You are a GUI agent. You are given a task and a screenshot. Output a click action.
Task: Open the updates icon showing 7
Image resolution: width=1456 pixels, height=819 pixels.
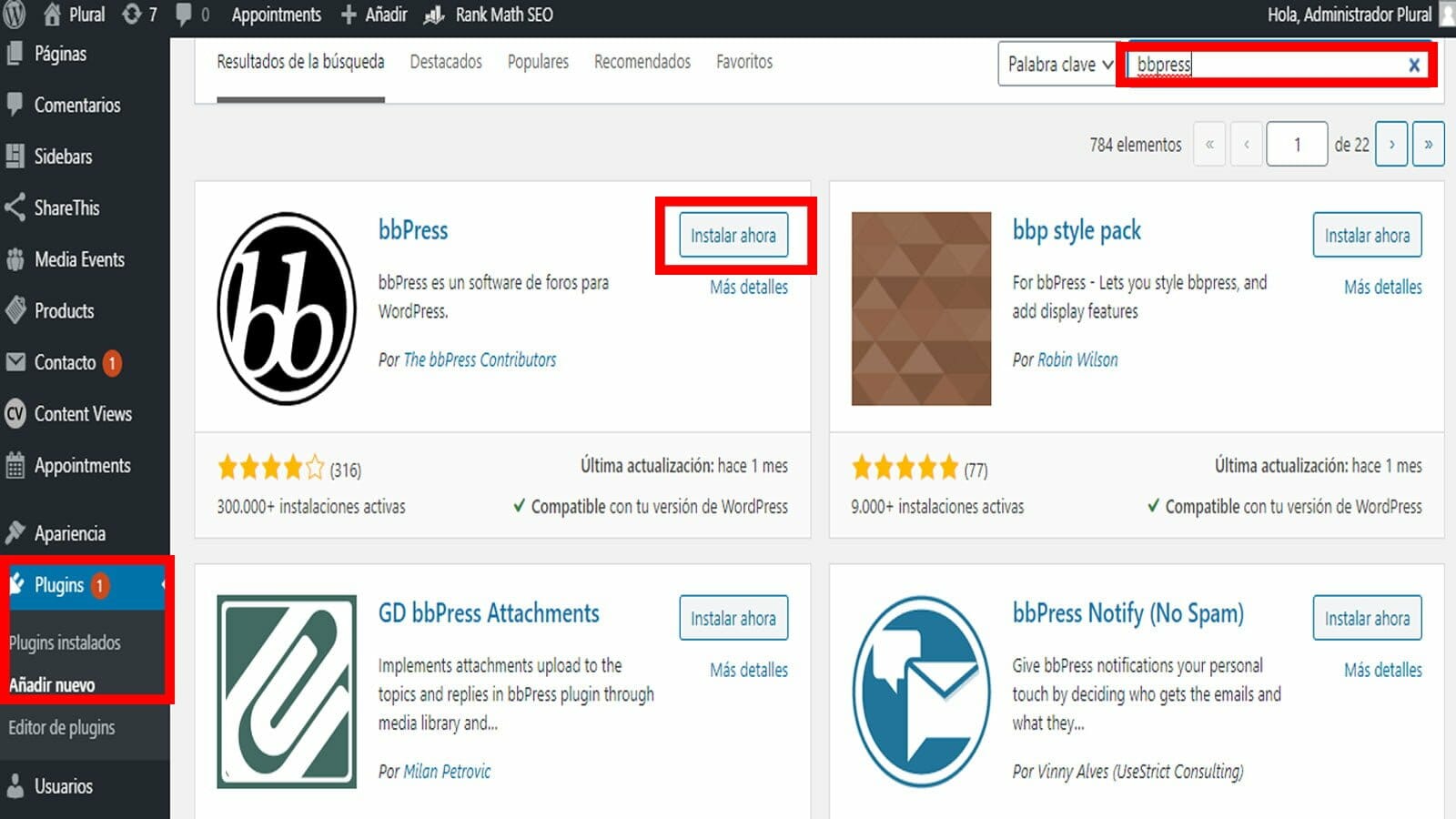(132, 15)
